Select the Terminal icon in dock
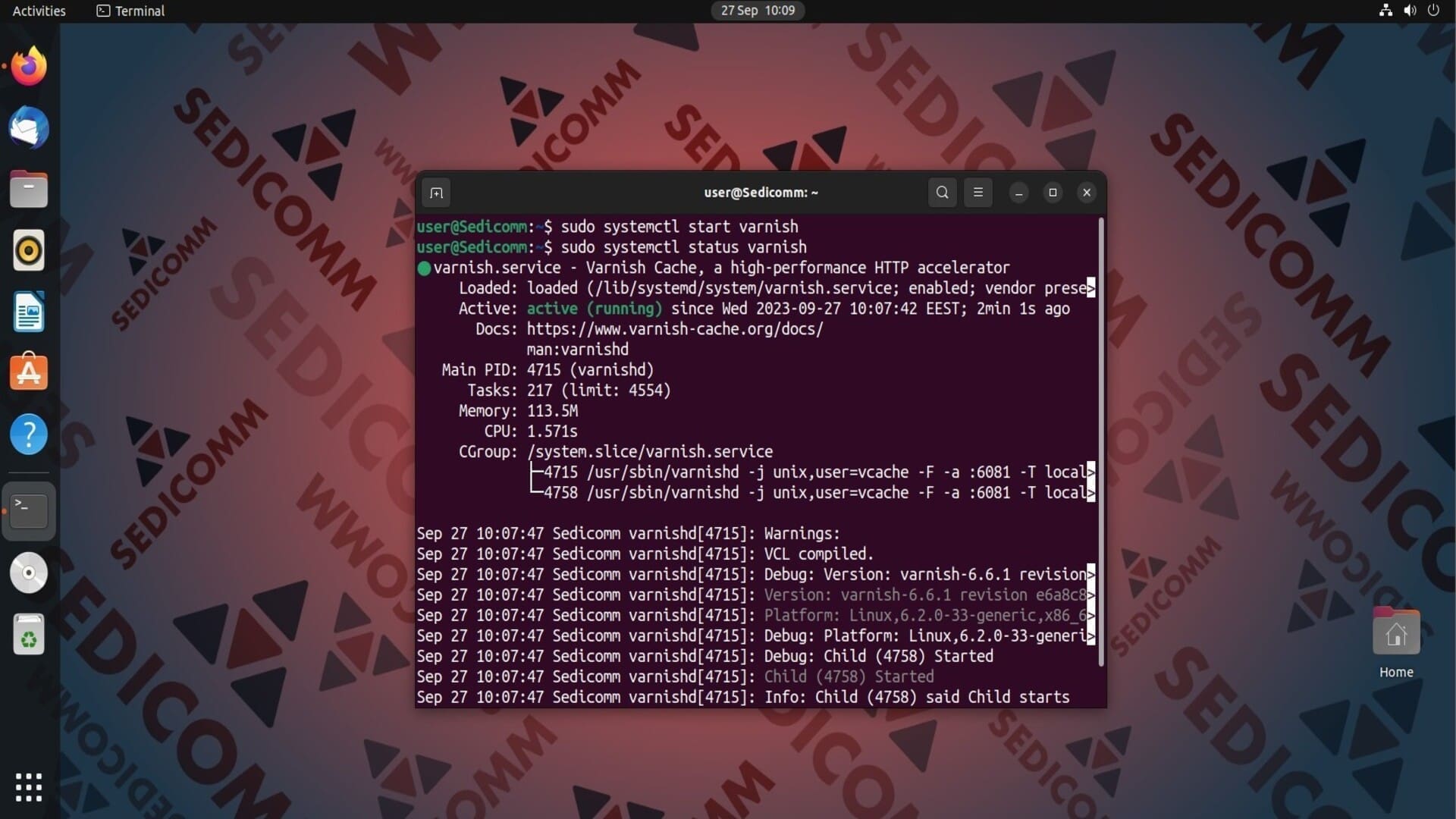The image size is (1456, 819). click(29, 511)
